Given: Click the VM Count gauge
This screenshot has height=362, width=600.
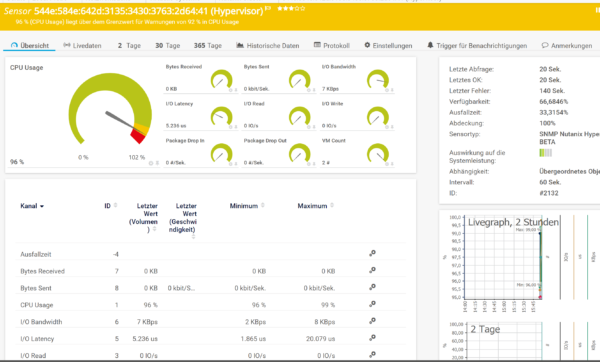Looking at the screenshot, I should [x=378, y=153].
